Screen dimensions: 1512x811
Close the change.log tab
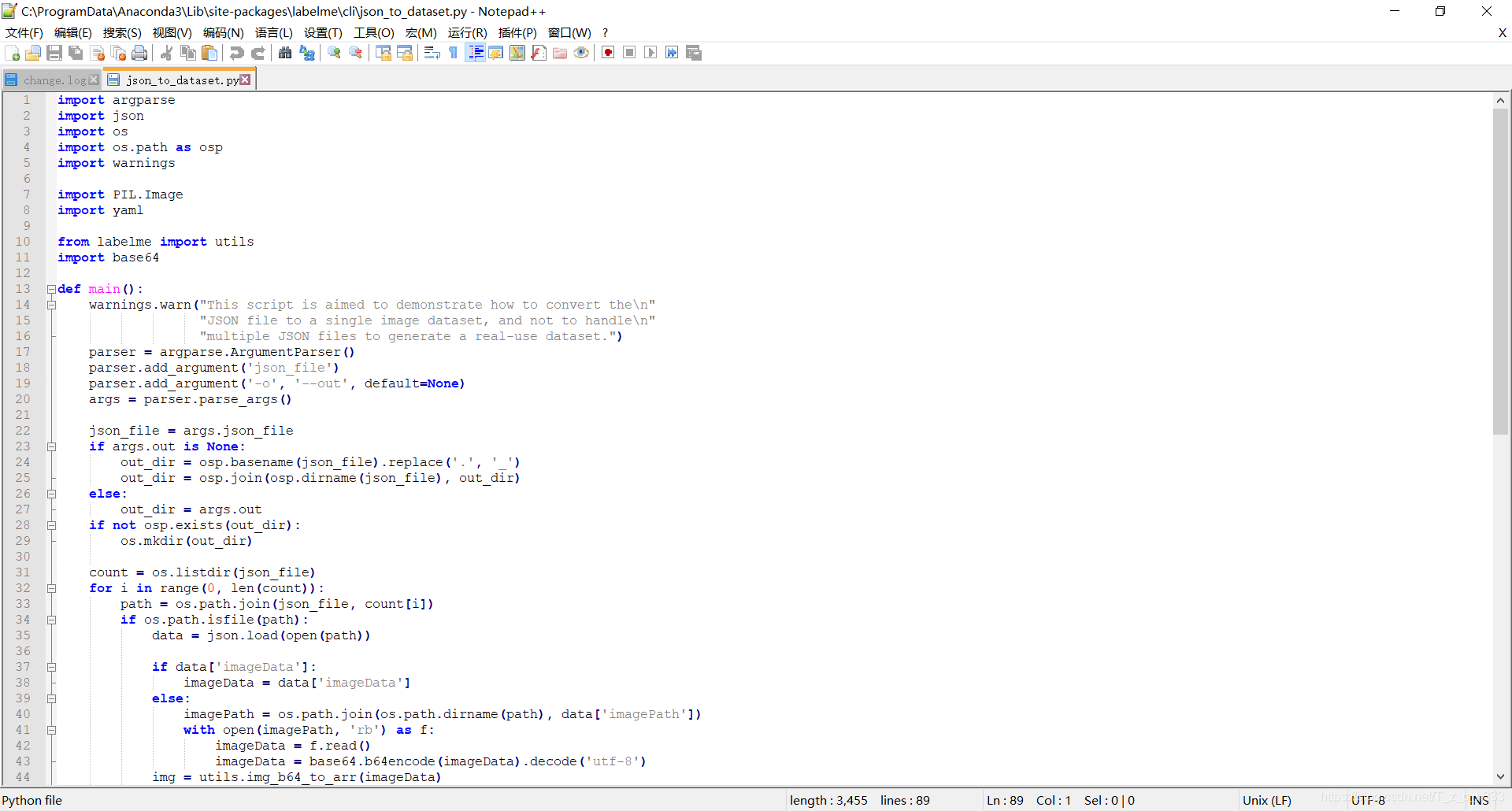tap(94, 80)
